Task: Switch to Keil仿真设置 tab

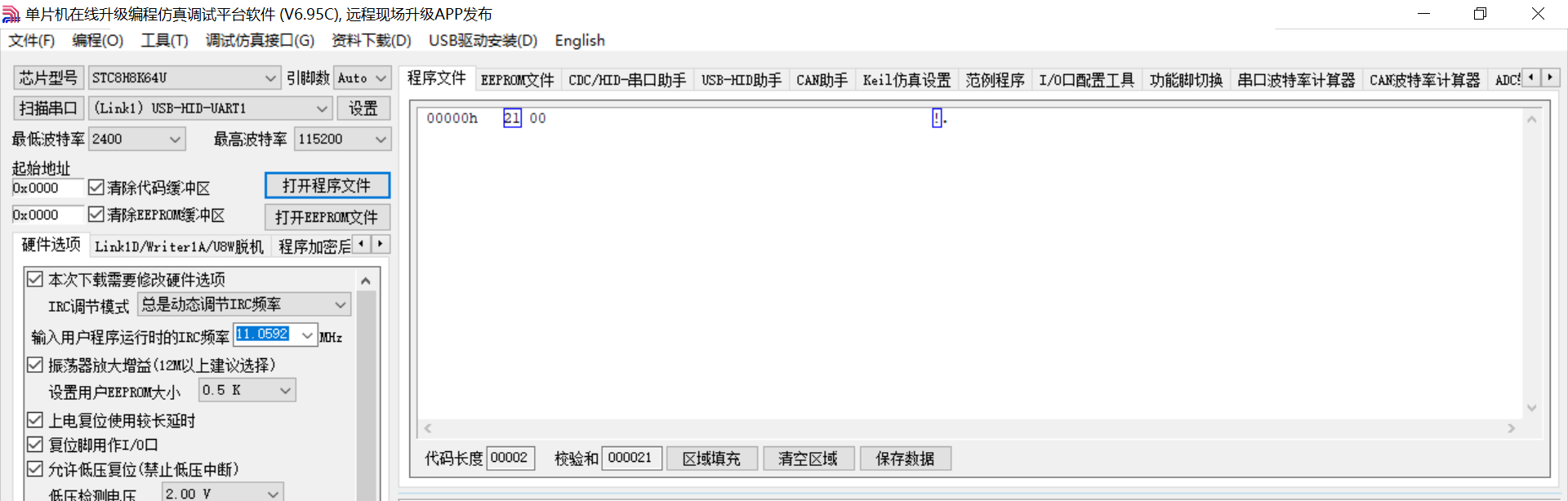Action: (x=906, y=80)
